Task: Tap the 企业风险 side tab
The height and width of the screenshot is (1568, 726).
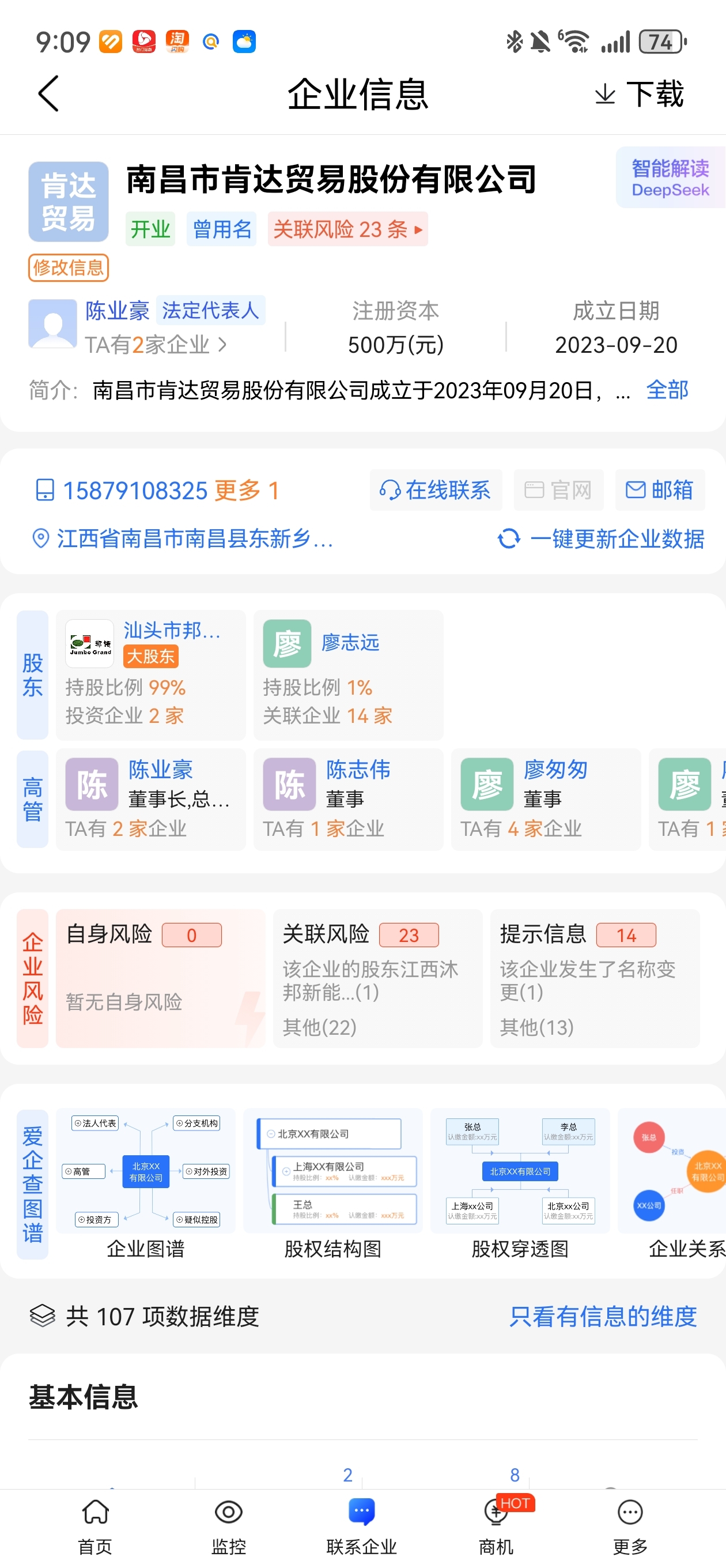Action: [x=33, y=979]
